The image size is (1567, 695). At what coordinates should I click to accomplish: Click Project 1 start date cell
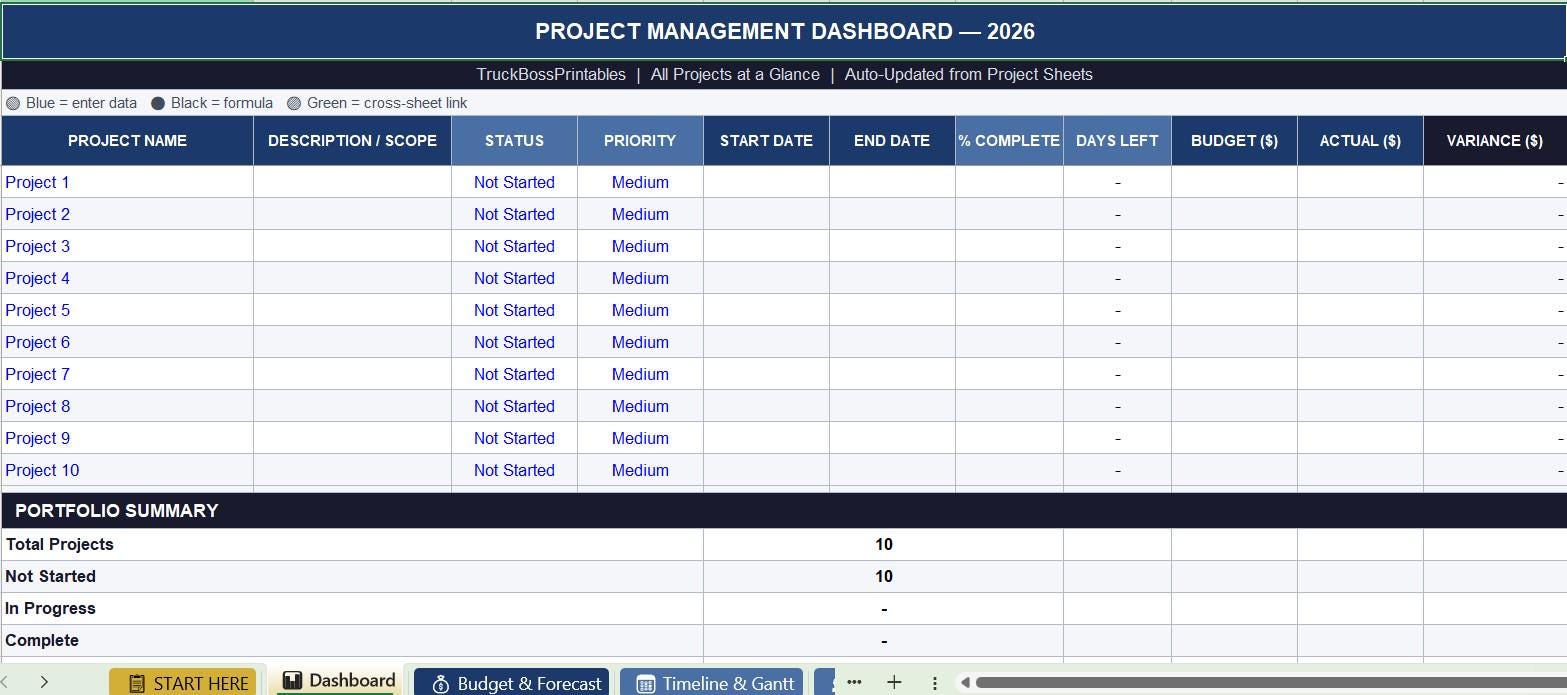(766, 182)
